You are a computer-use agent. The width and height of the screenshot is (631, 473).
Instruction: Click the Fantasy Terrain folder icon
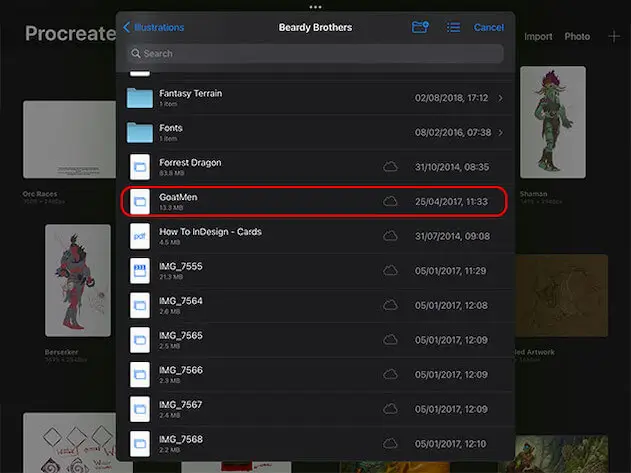140,98
